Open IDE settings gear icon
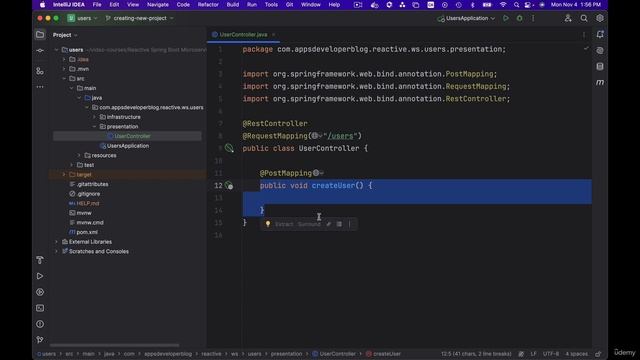Screen dimensions: 640x360 [x=600, y=18]
